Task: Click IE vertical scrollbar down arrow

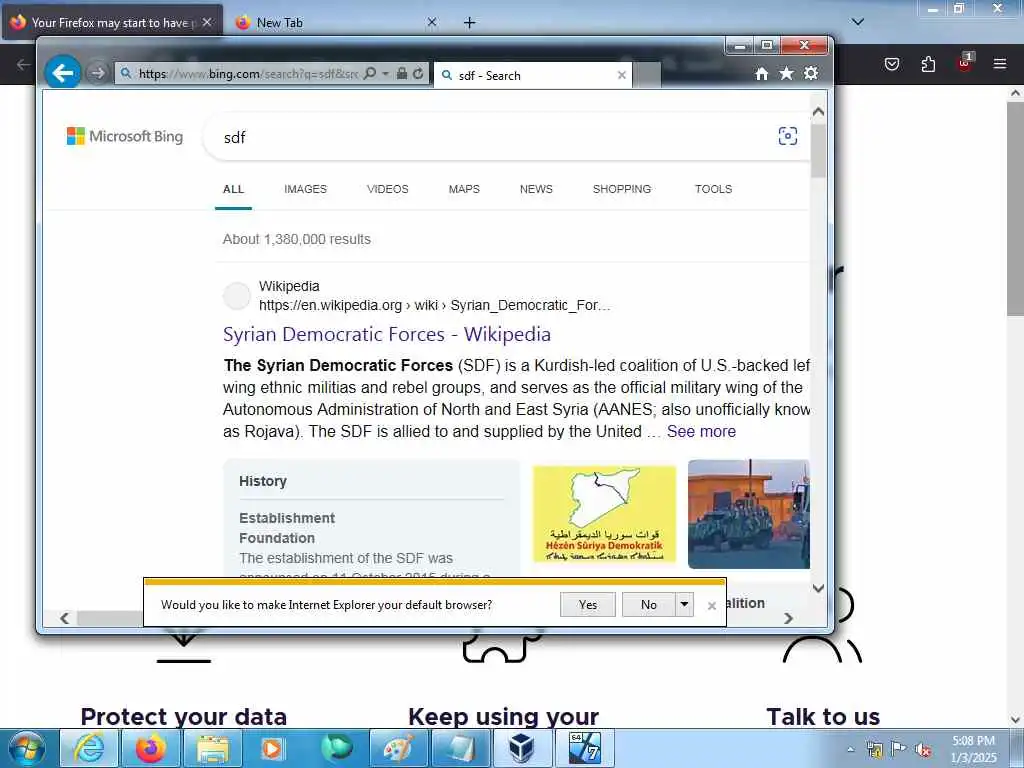Action: [x=818, y=588]
